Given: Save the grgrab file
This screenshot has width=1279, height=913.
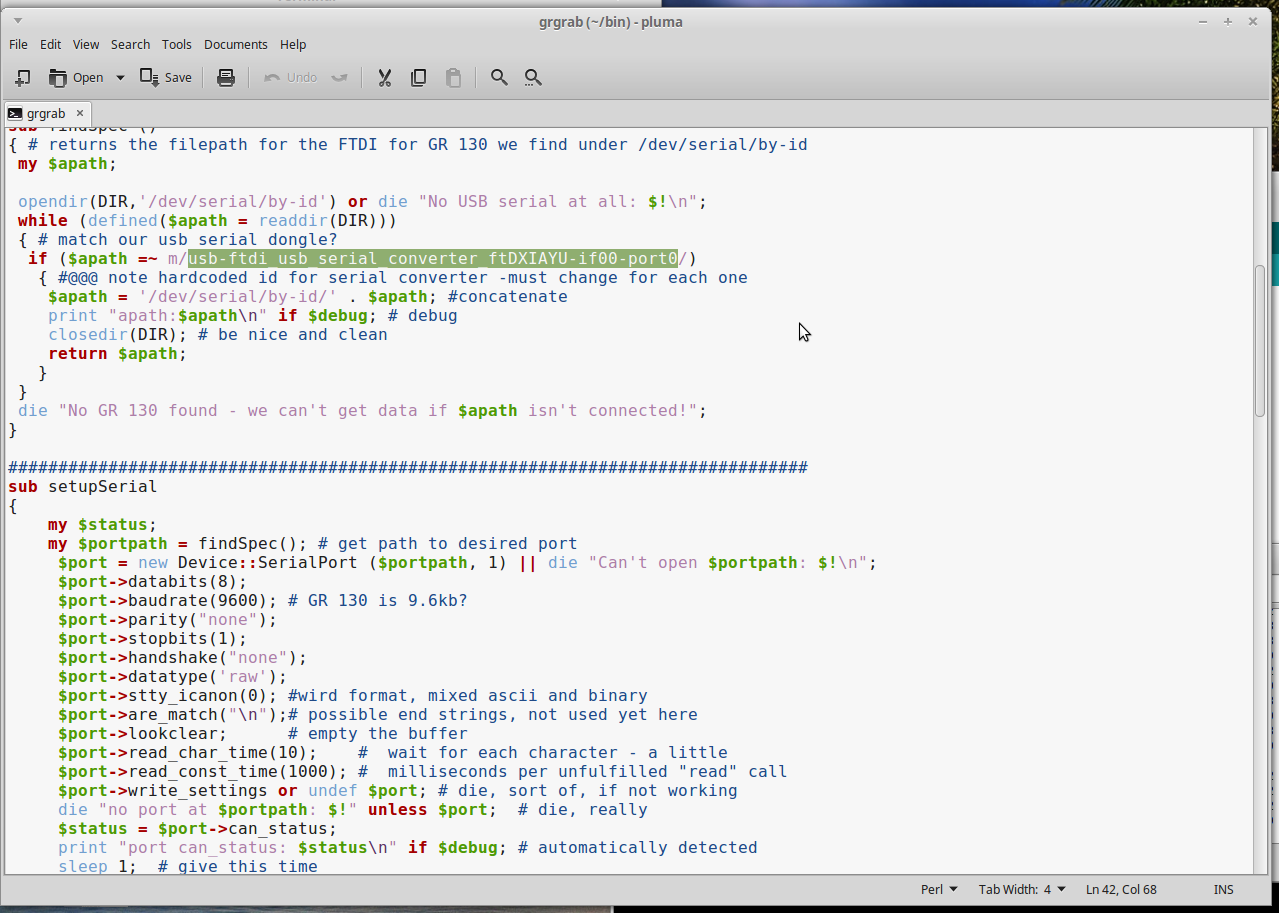Looking at the screenshot, I should point(166,77).
